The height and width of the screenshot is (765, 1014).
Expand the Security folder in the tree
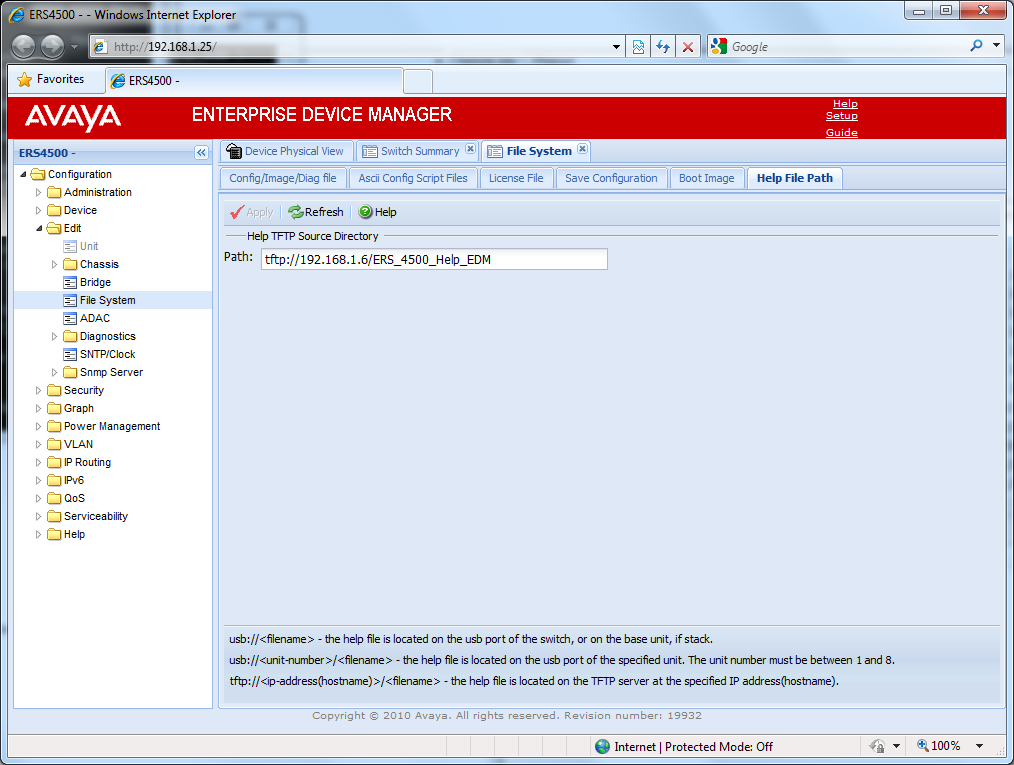(37, 390)
